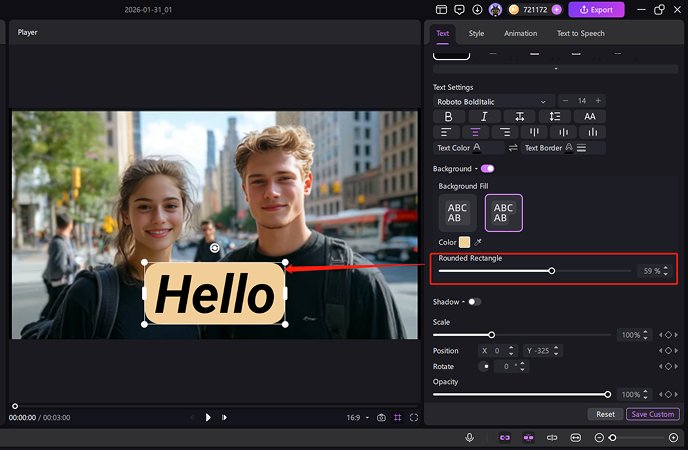The height and width of the screenshot is (450, 688).
Task: Open the message feedback icon
Action: (459, 10)
